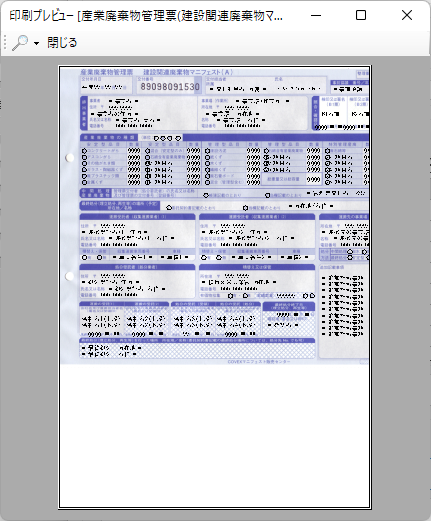This screenshot has height=521, width=431.
Task: Close the print preview window
Action: 407,15
